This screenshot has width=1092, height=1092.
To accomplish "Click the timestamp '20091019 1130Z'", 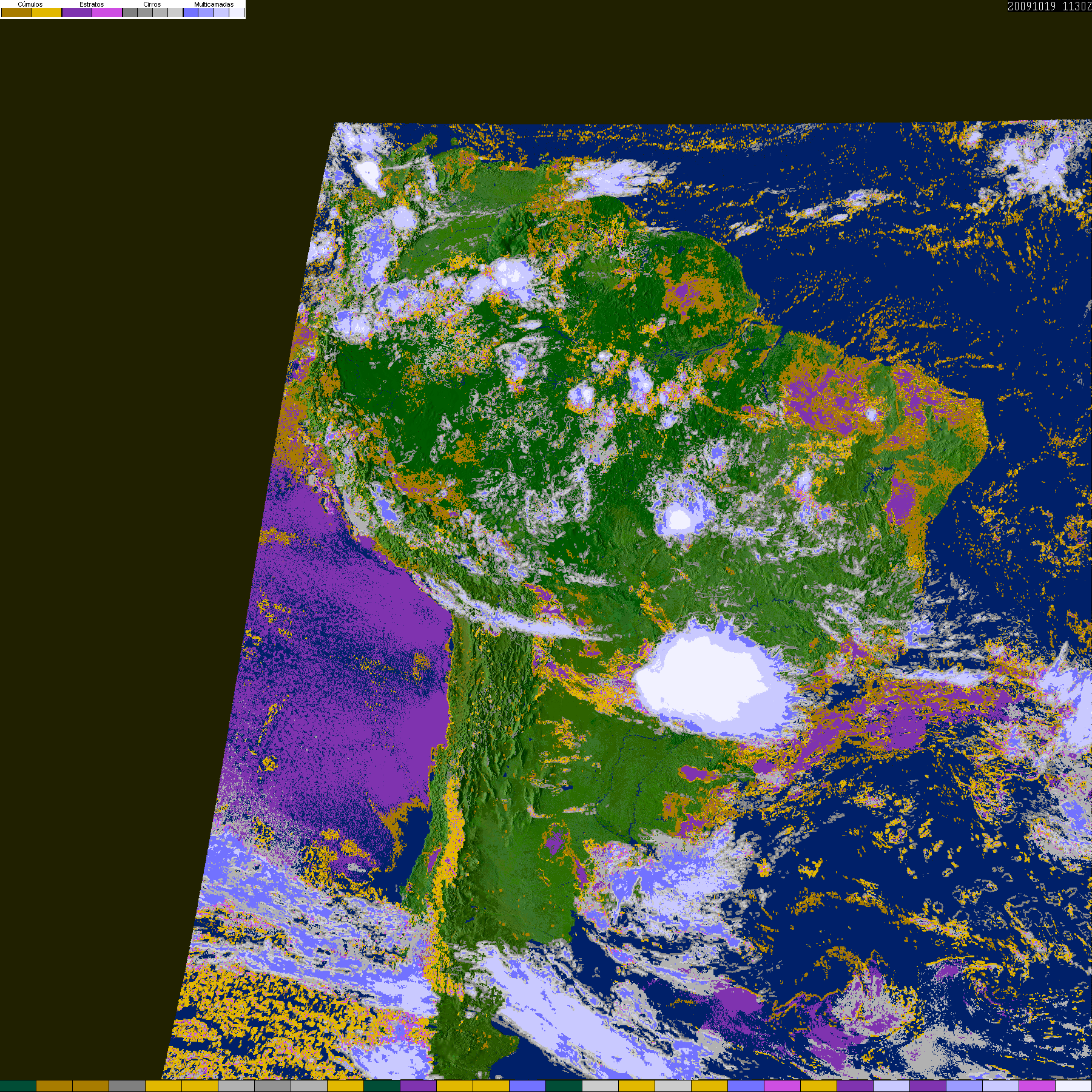I will click(1050, 6).
